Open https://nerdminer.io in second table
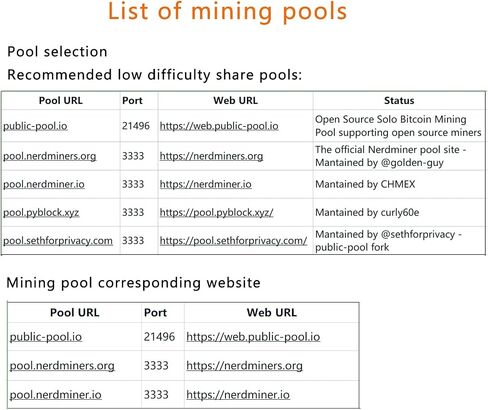This screenshot has height=410, width=488. point(238,395)
